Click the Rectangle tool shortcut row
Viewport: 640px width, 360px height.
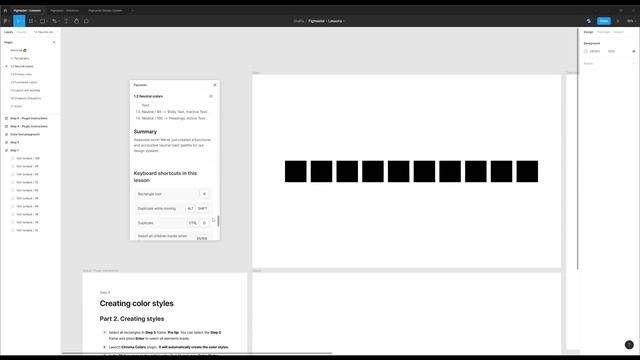click(174, 194)
